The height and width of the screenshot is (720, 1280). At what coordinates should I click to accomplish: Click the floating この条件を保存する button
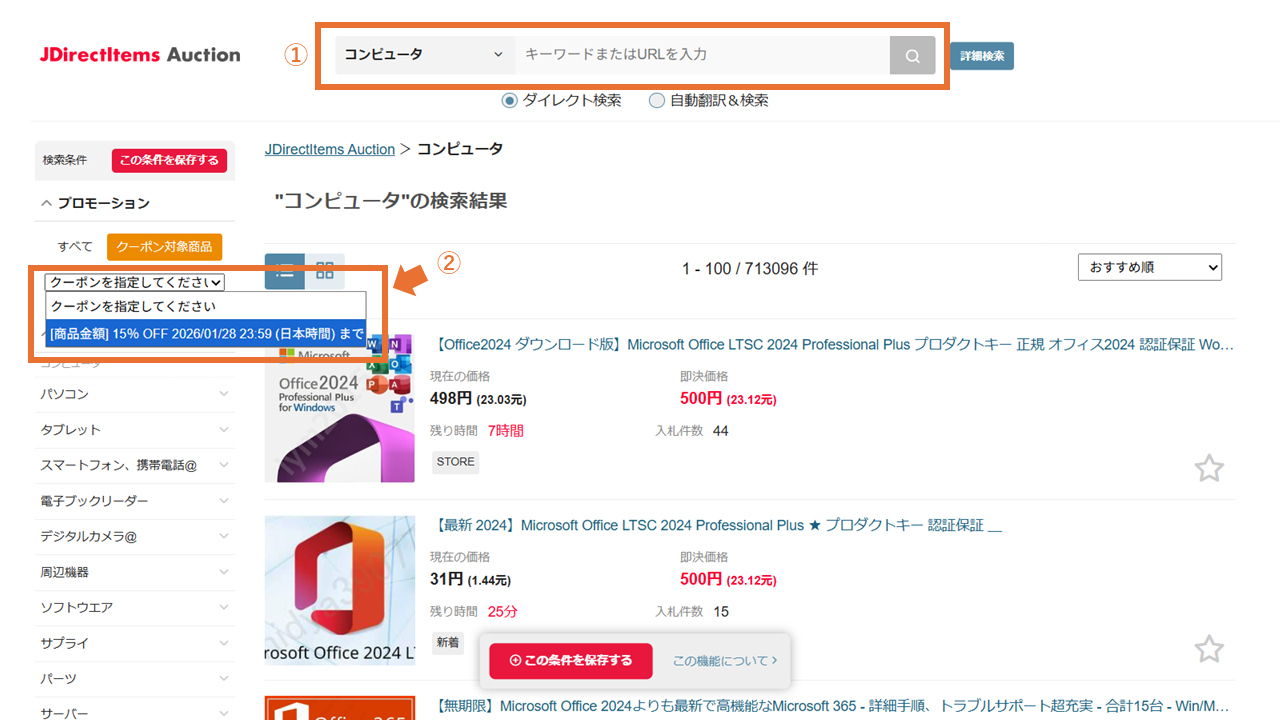(570, 661)
